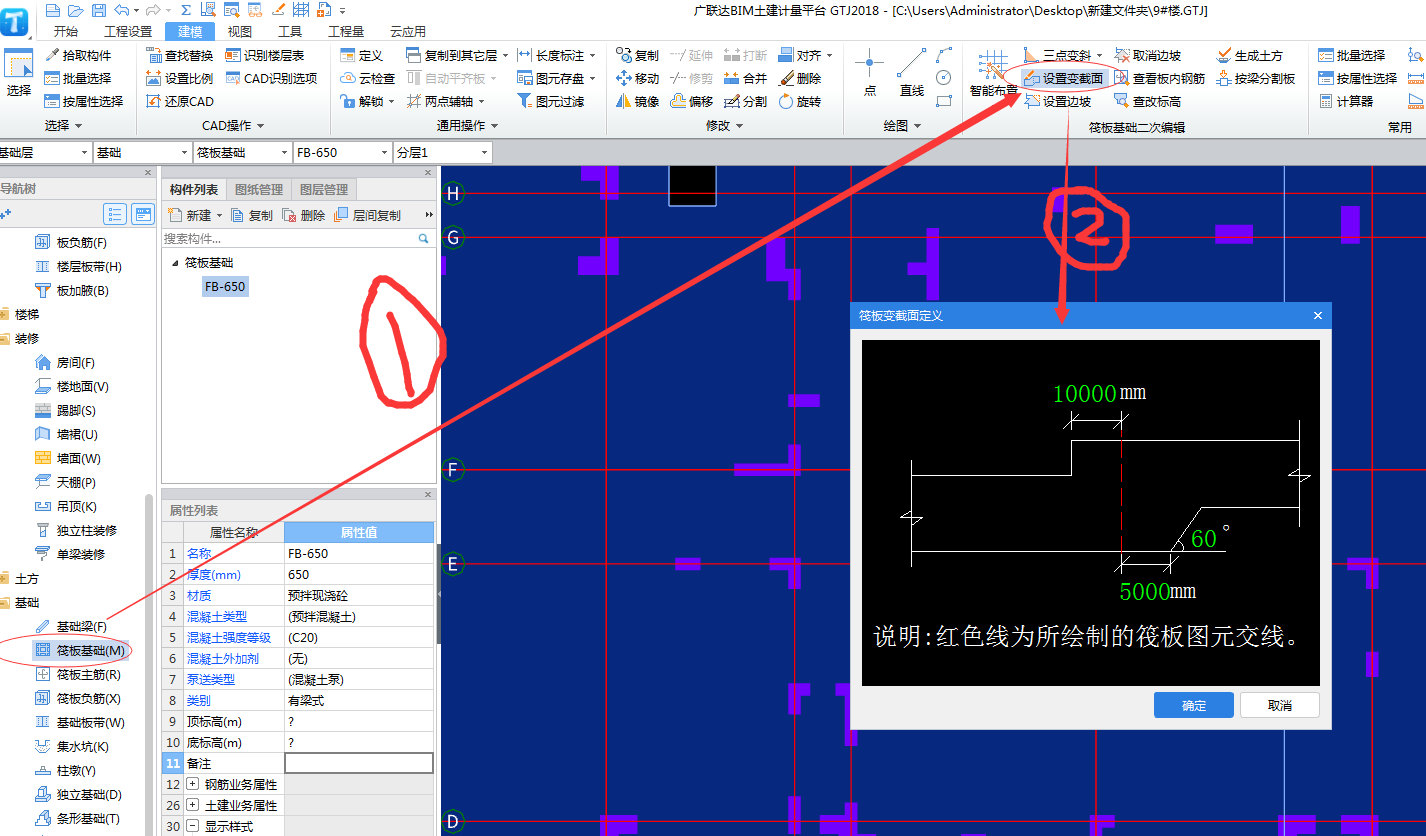Viewport: 1426px width, 836px height.
Task: Select the 旋转 rotate tool
Action: (799, 101)
